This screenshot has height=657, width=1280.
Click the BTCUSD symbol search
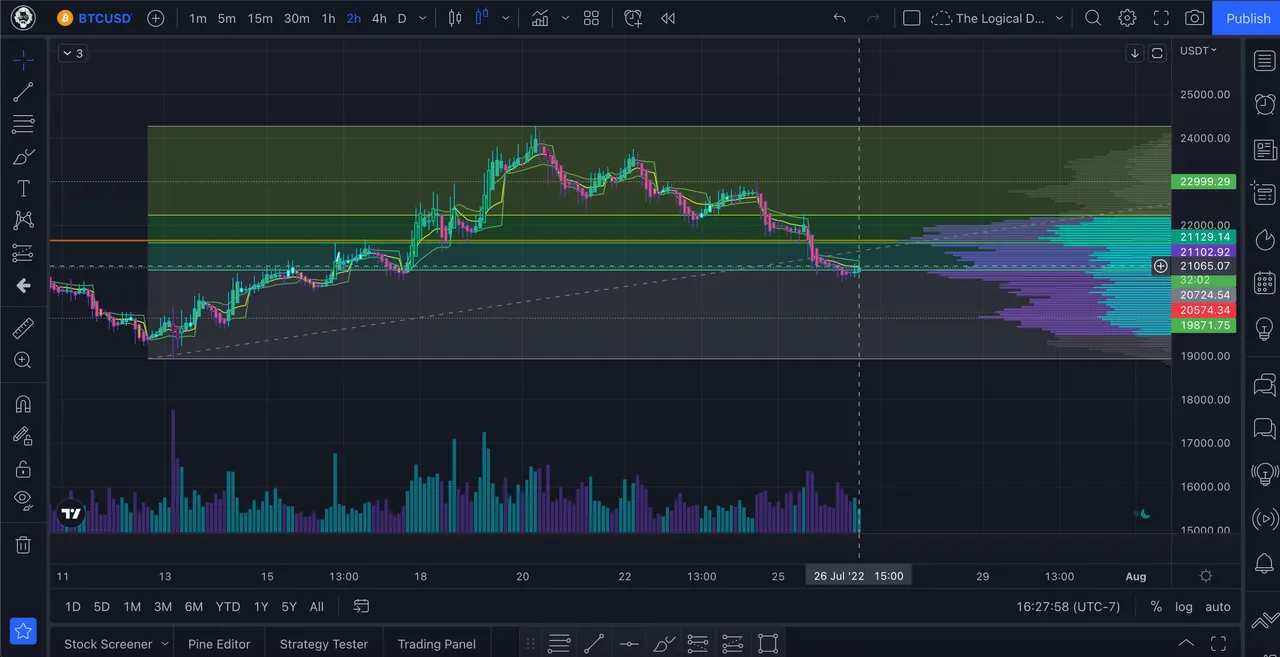pos(95,18)
